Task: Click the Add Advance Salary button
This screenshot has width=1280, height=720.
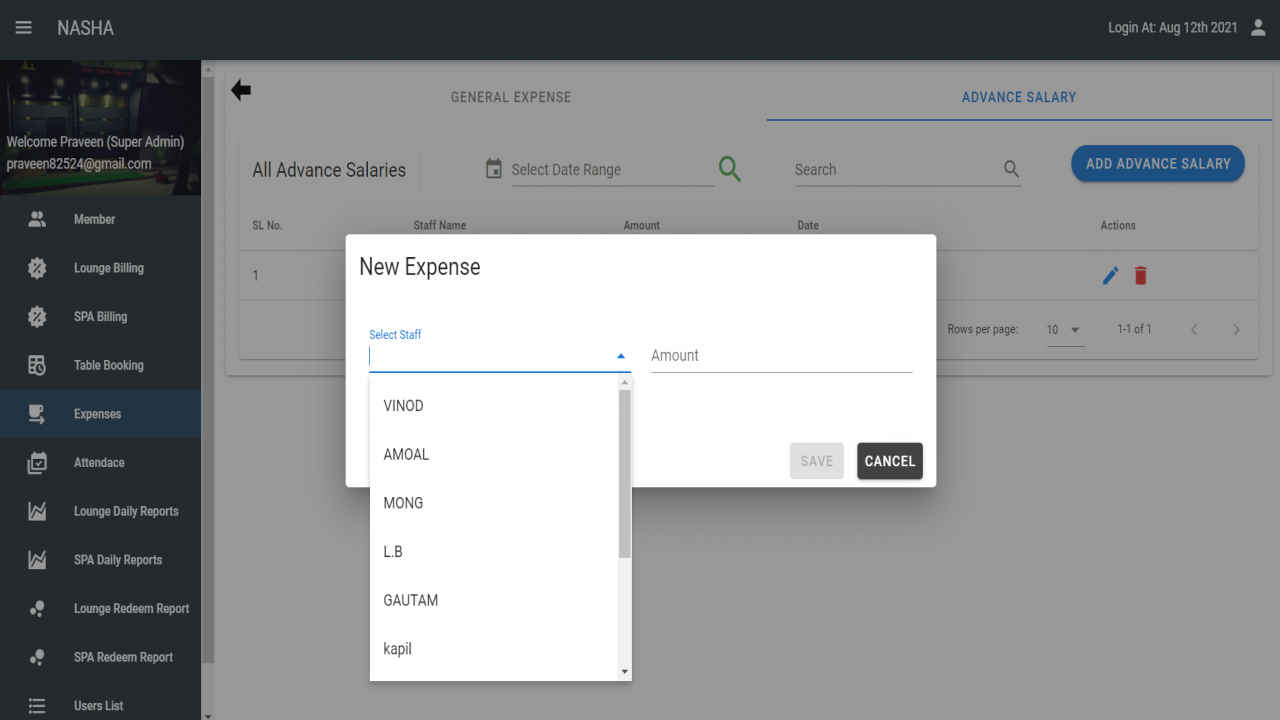Action: click(x=1158, y=164)
